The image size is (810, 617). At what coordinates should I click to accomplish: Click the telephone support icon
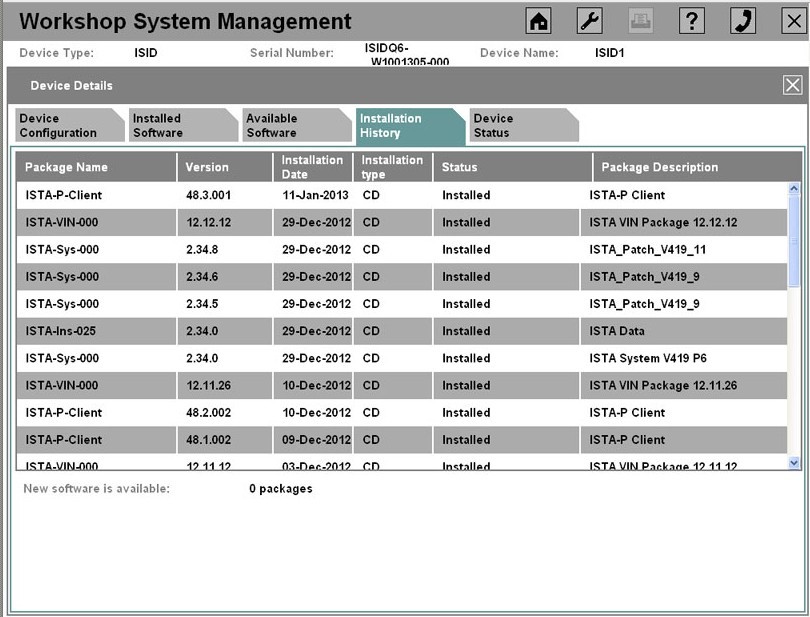[743, 21]
